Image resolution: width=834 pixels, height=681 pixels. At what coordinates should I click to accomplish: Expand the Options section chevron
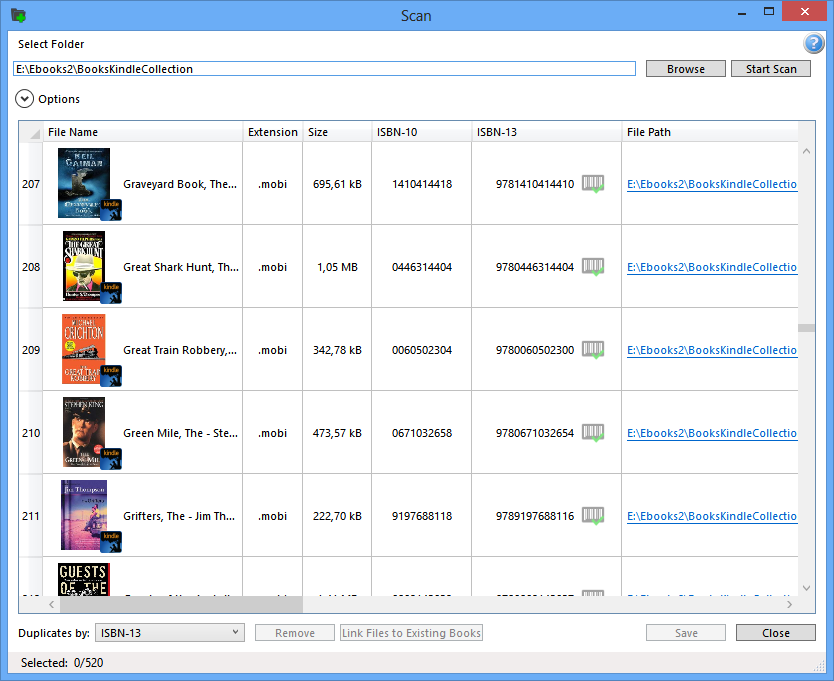click(x=23, y=98)
